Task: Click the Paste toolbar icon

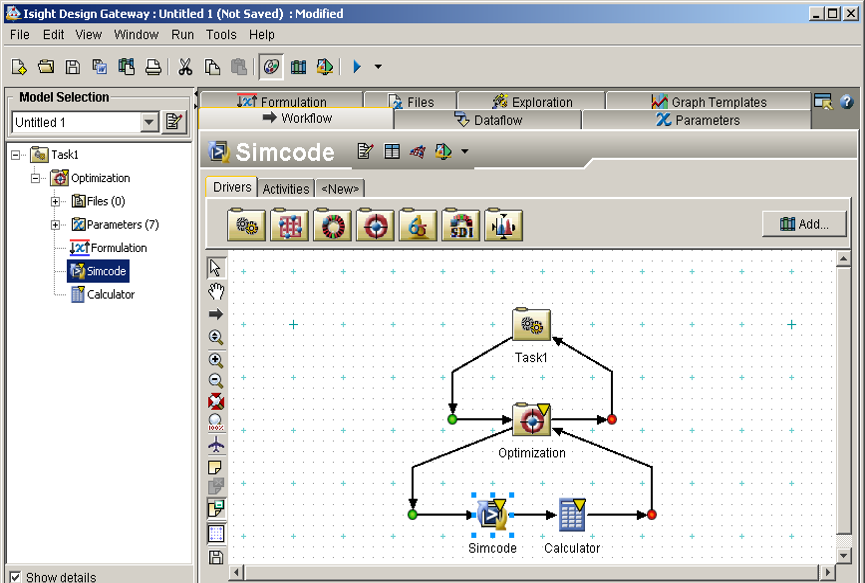Action: [238, 67]
